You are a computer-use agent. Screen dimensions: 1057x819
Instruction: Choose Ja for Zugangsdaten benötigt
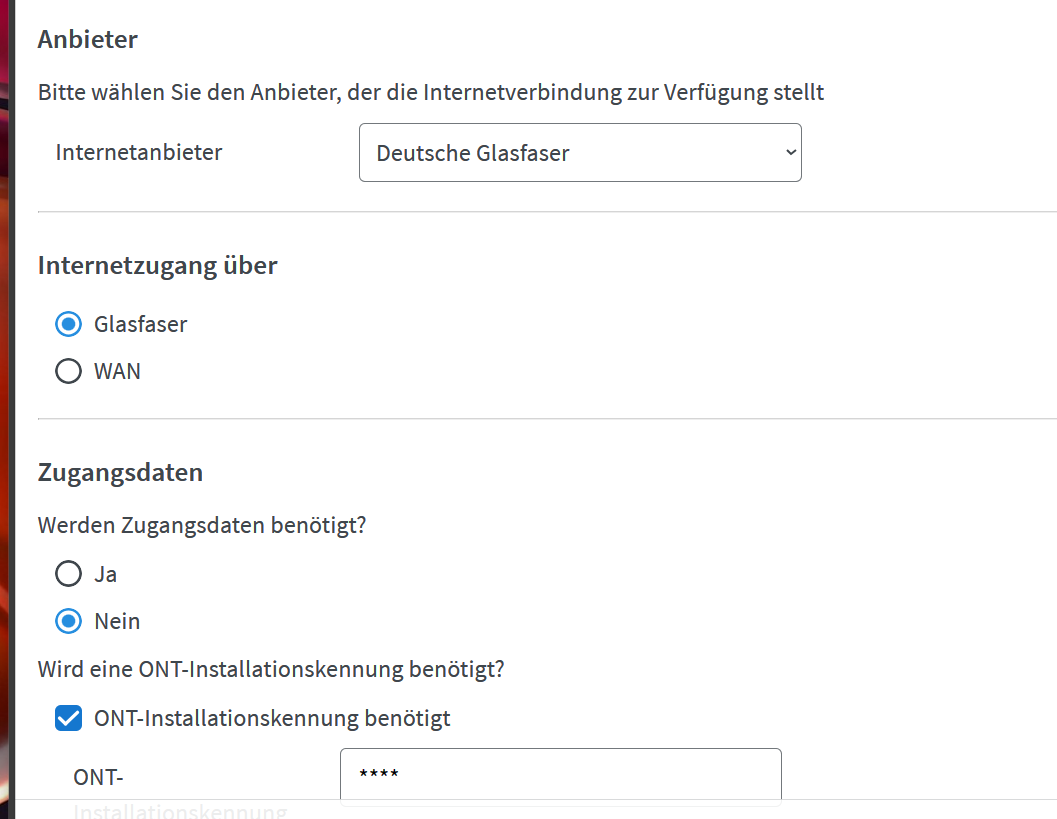pos(68,574)
